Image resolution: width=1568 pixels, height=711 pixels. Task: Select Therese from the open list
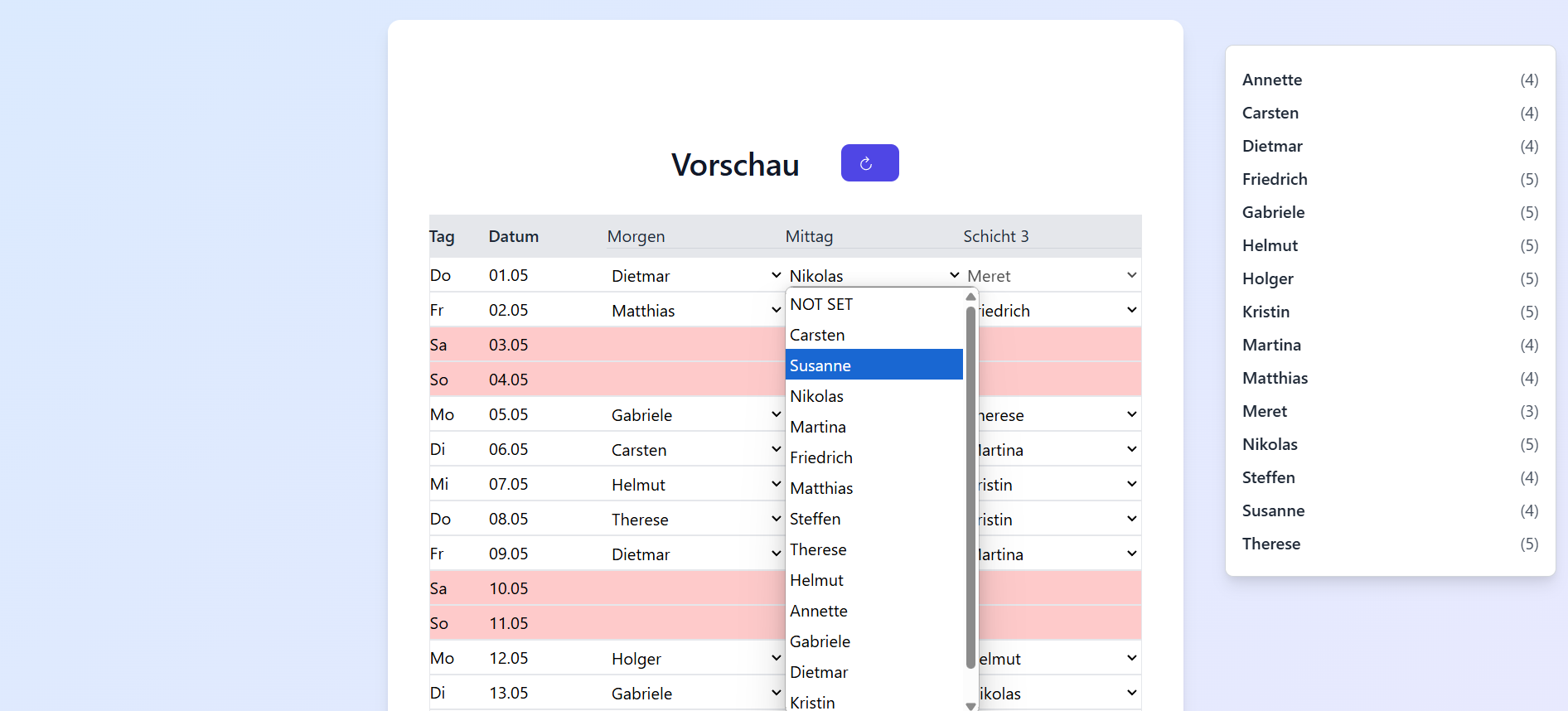pyautogui.click(x=874, y=549)
